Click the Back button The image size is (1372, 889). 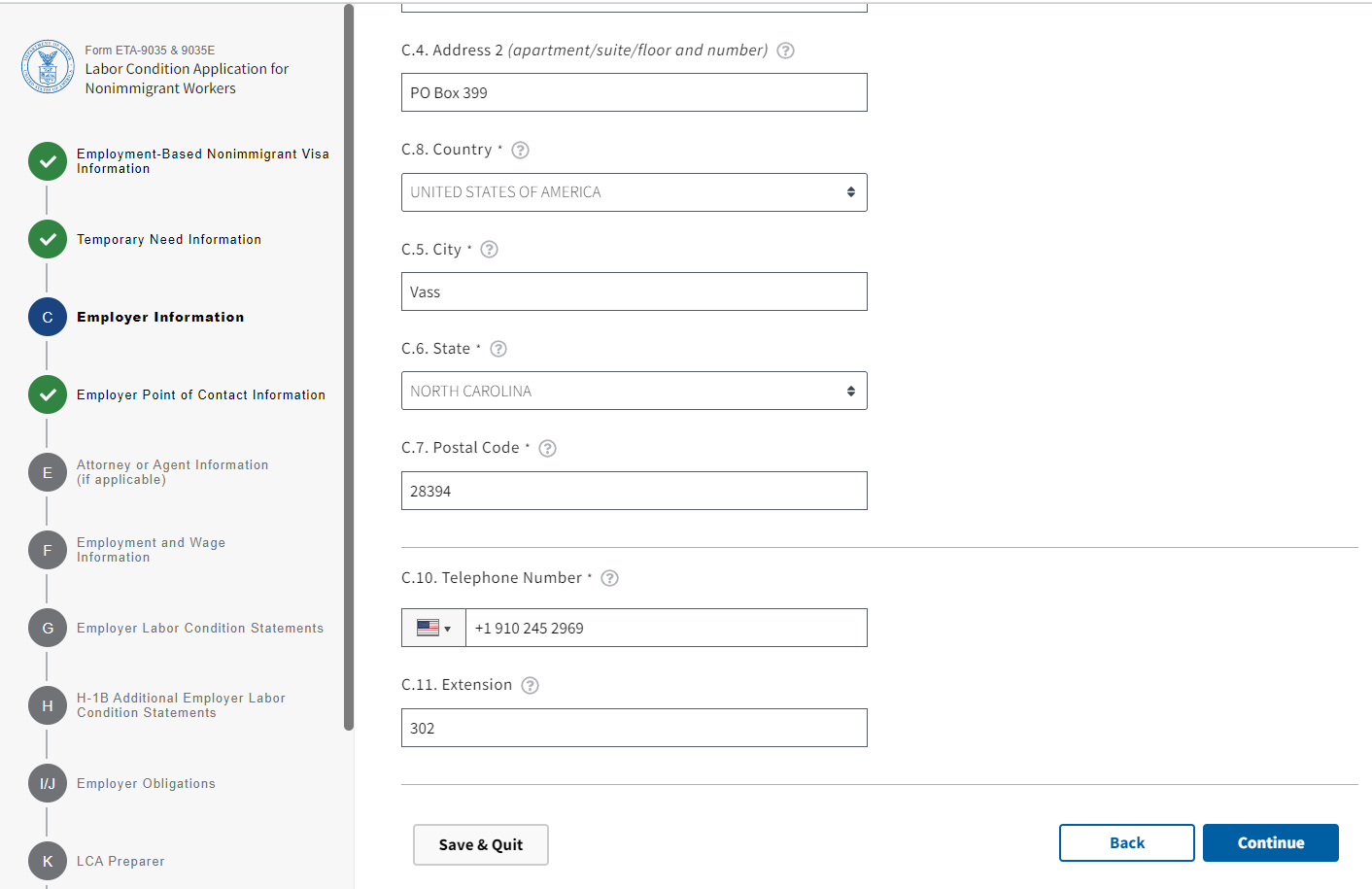(x=1126, y=842)
